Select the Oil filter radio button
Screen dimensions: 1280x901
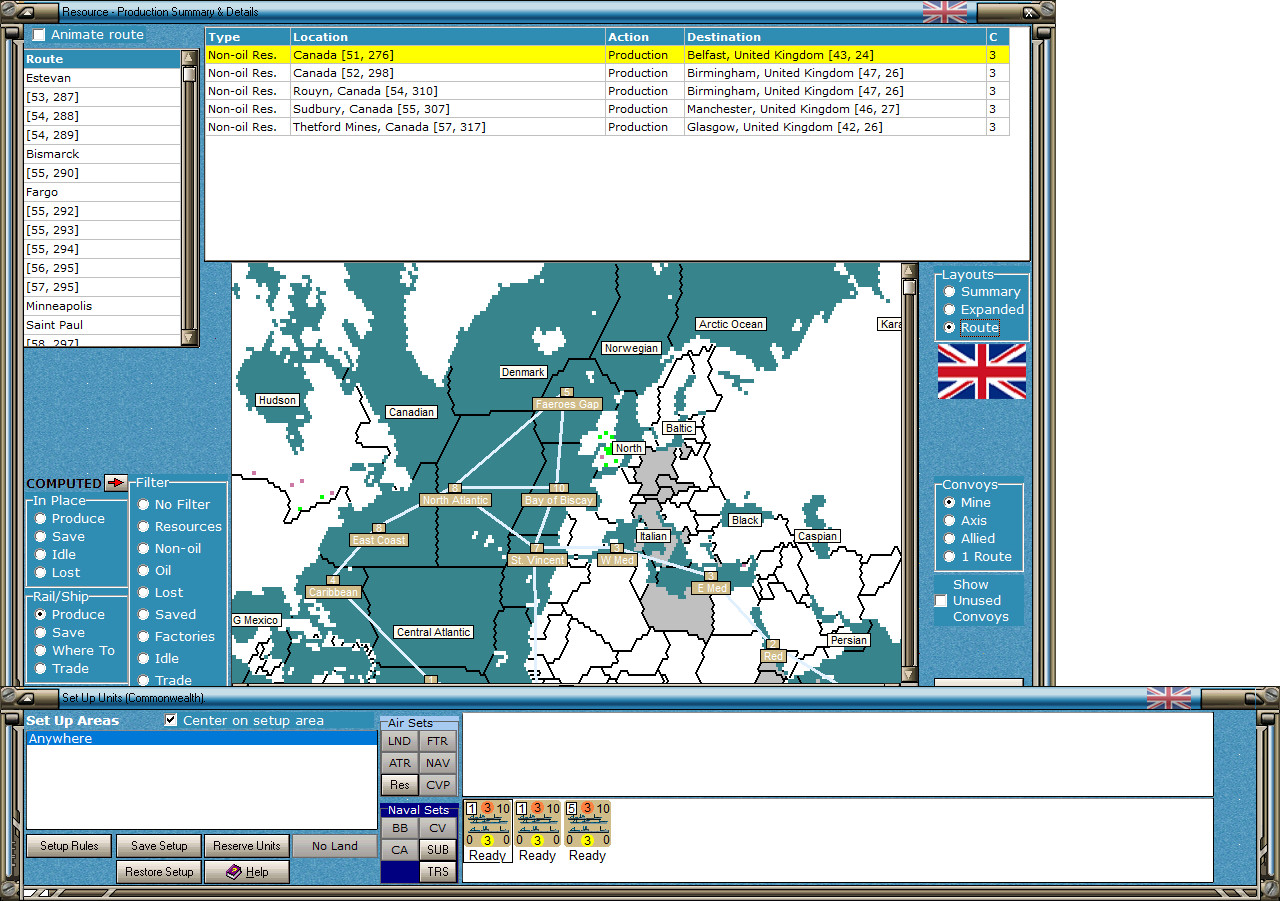tap(144, 570)
